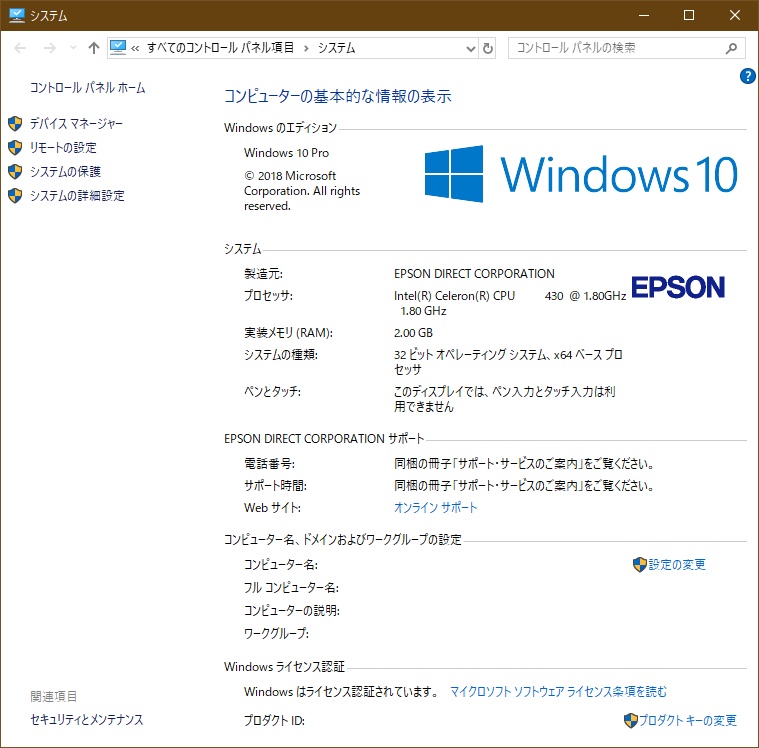Click the Forward navigation arrow
Viewport: 759px width, 748px height.
click(49, 48)
